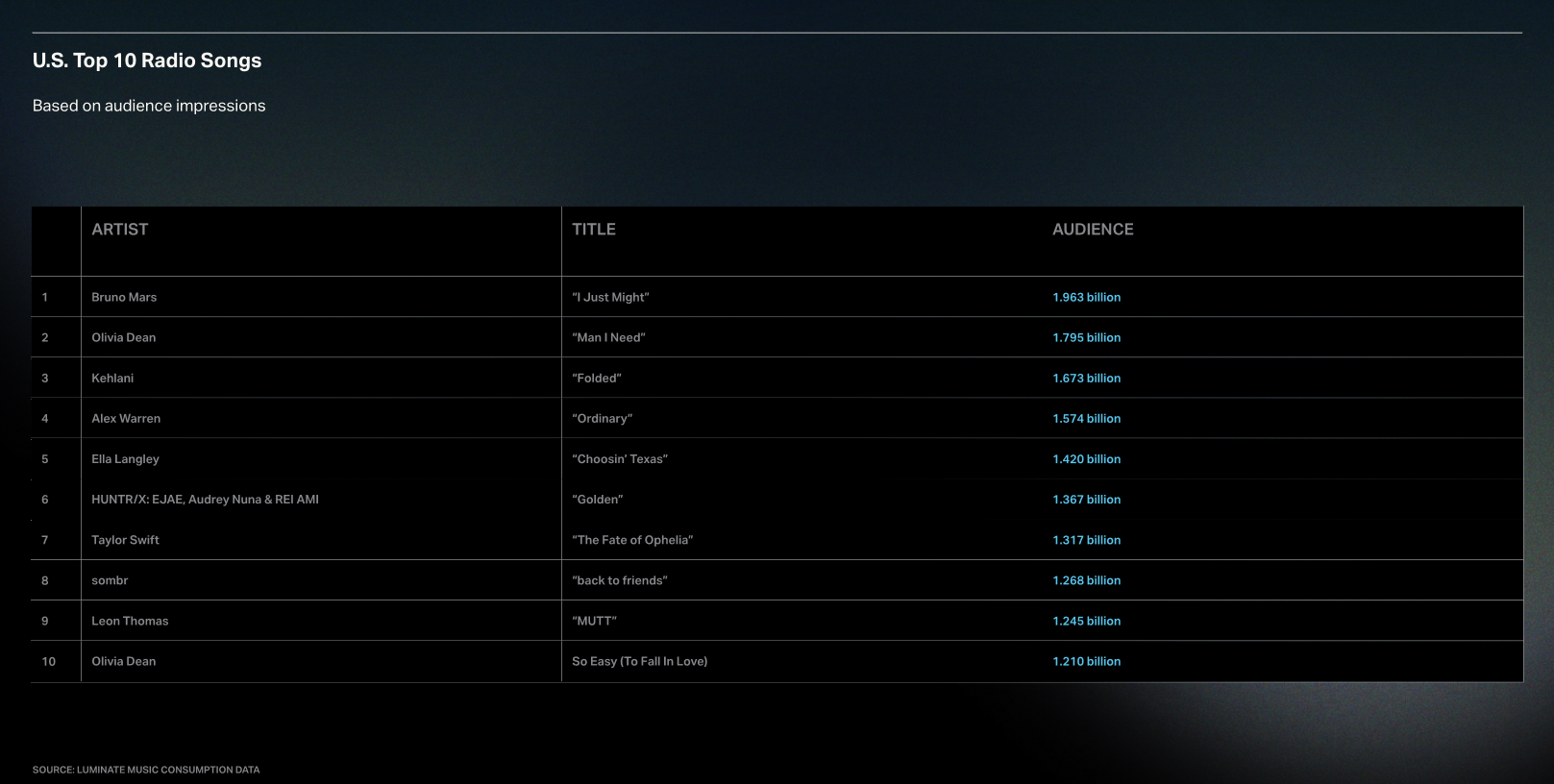Click the 1.268 billion audience value
The image size is (1554, 784).
[x=1086, y=580]
